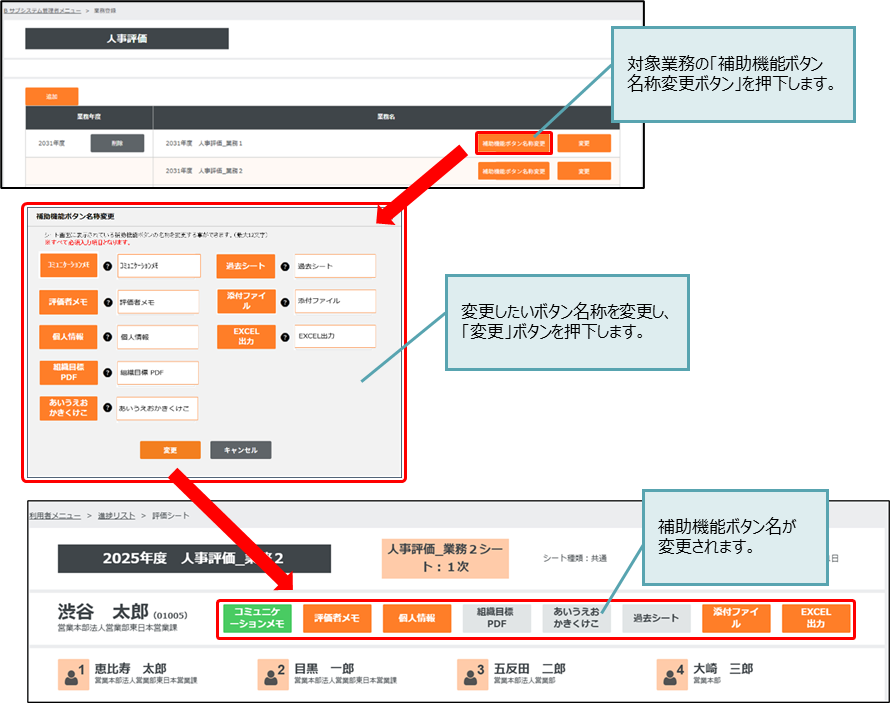Screen dimensions: 890x703
Task: Select evaluator 3 avatar for 五反田 二郎
Action: click(x=472, y=675)
